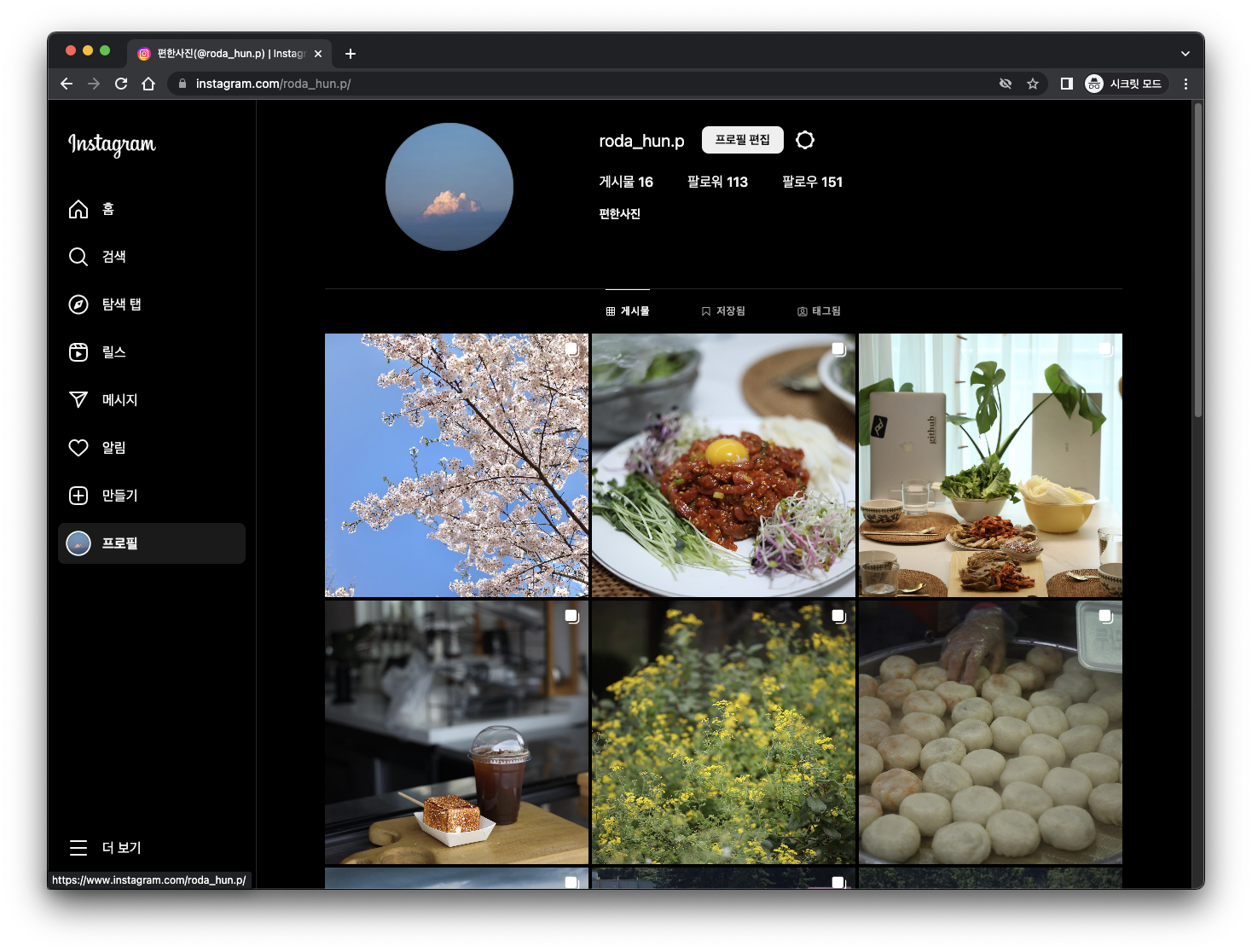This screenshot has height=952, width=1252.
Task: Open the beef tartare dish post
Action: (x=723, y=465)
